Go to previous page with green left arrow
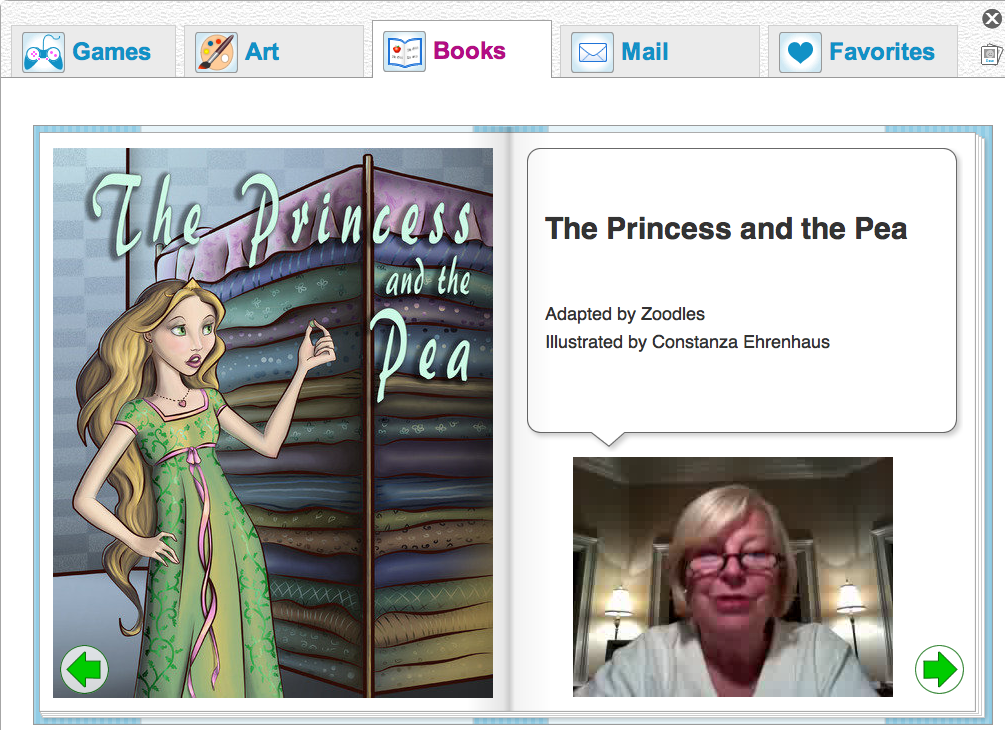The width and height of the screenshot is (1005, 730). tap(84, 669)
